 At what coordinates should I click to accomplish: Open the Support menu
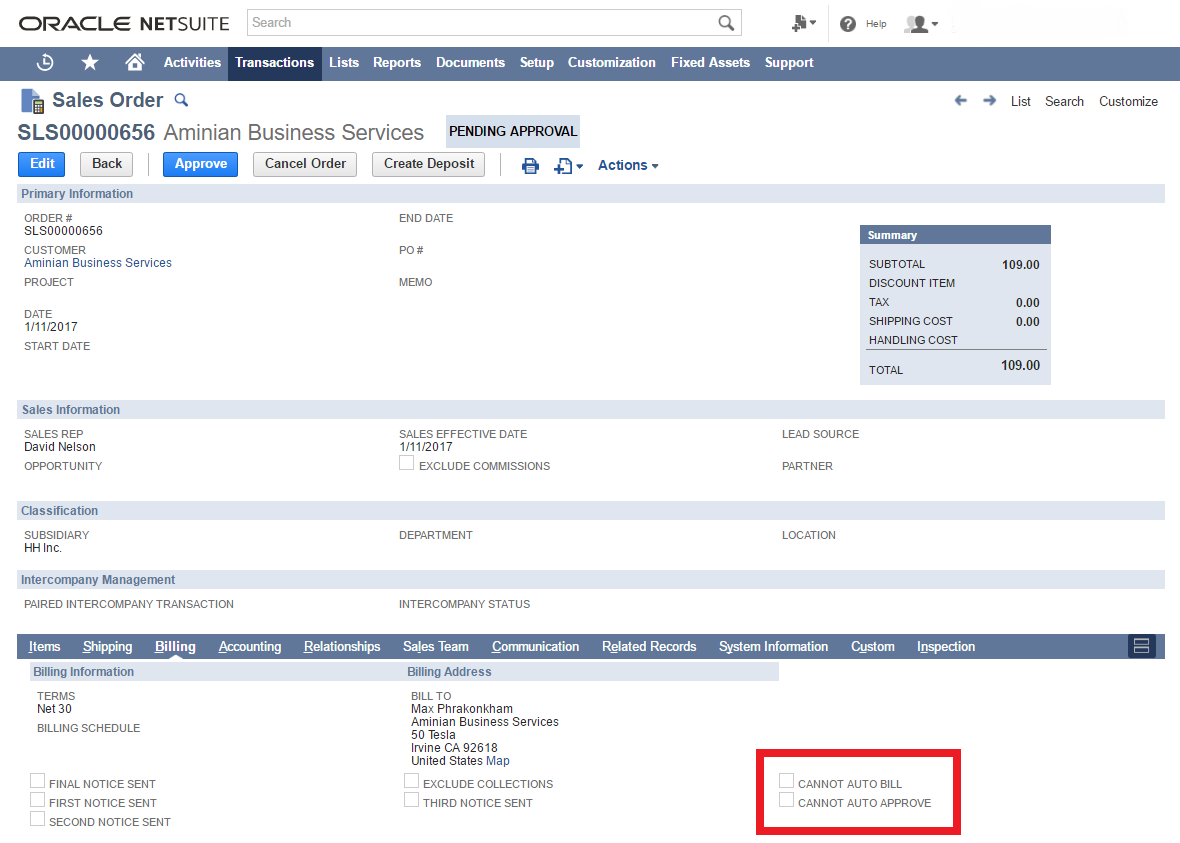(789, 62)
